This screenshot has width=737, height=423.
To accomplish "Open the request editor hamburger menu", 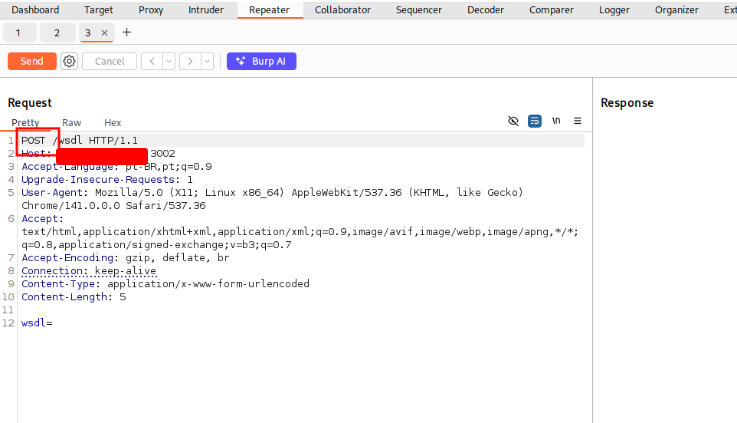I will point(577,121).
